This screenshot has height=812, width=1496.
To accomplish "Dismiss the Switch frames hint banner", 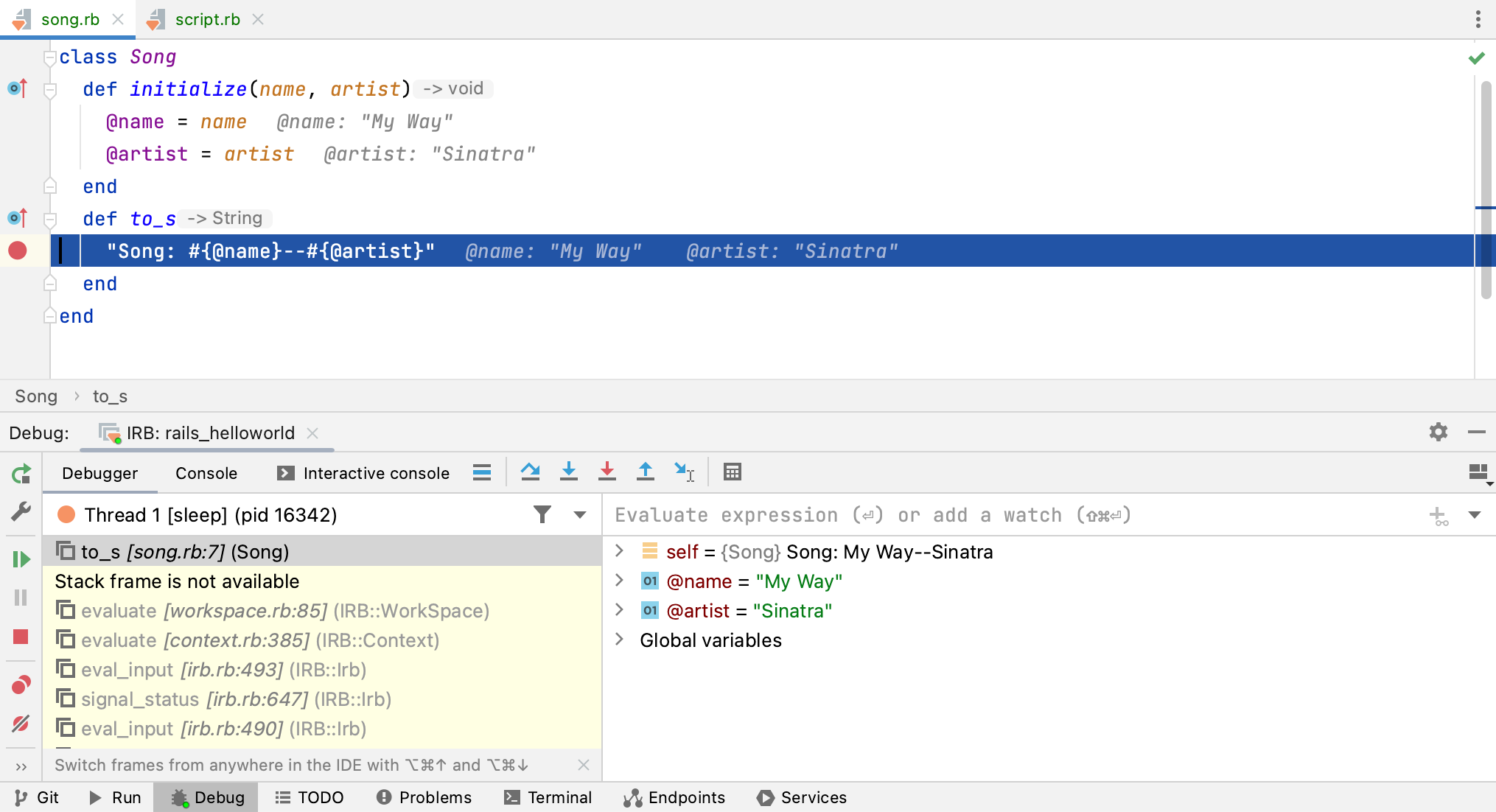I will (x=583, y=765).
